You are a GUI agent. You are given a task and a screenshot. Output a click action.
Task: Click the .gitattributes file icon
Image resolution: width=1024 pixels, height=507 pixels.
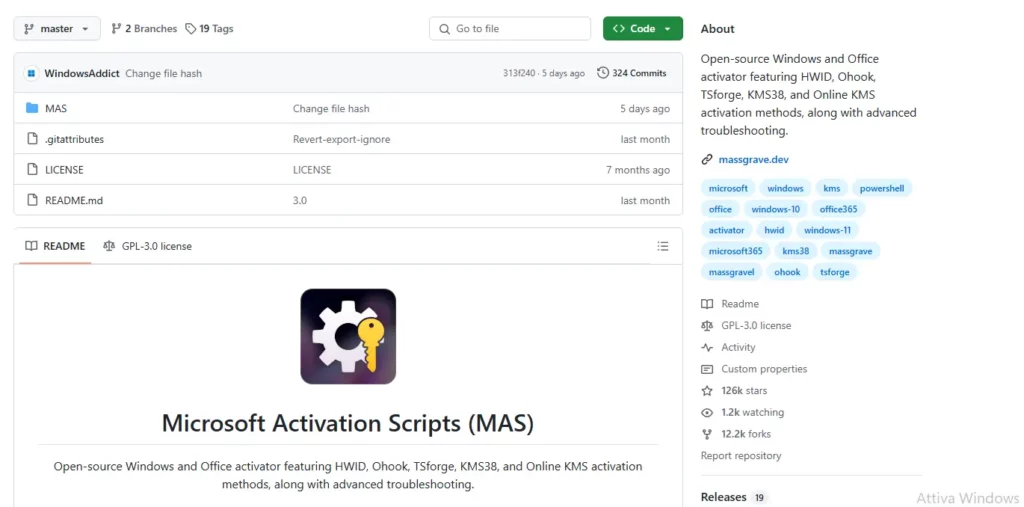tap(32, 139)
